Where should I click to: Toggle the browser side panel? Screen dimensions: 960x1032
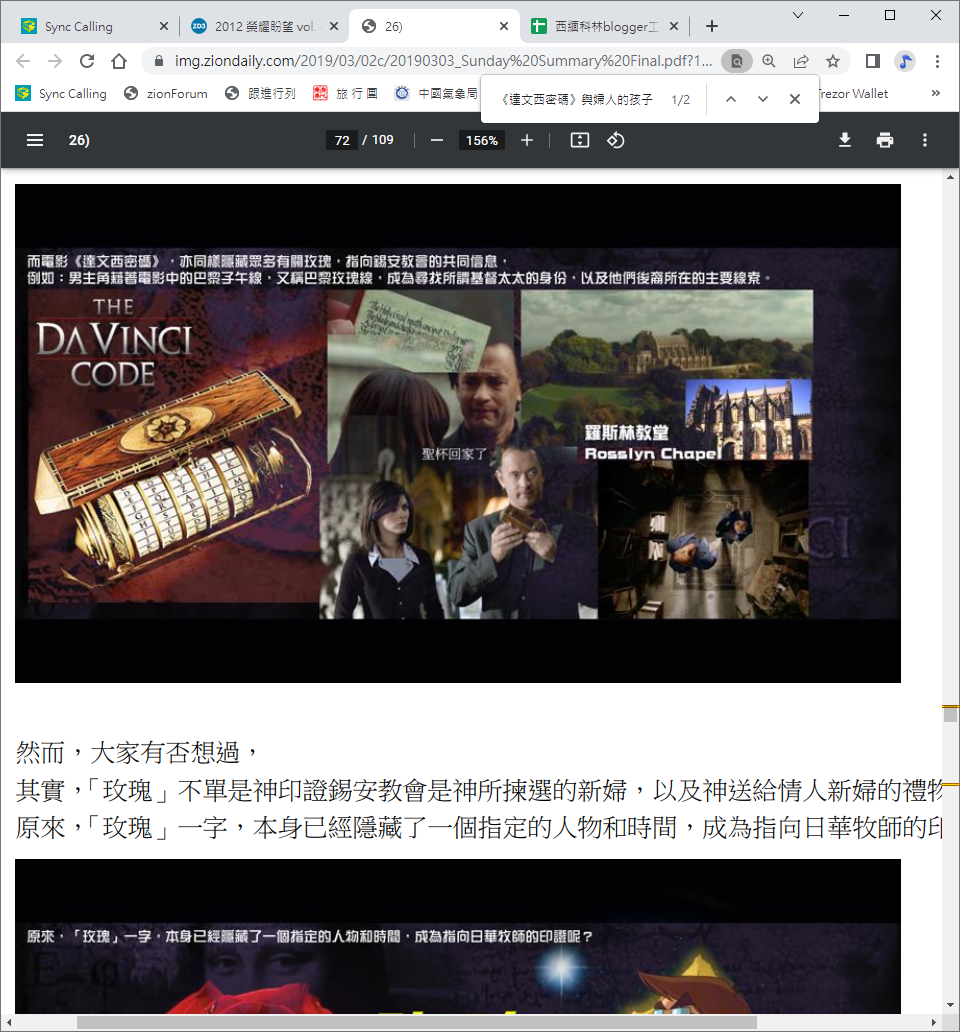[872, 61]
